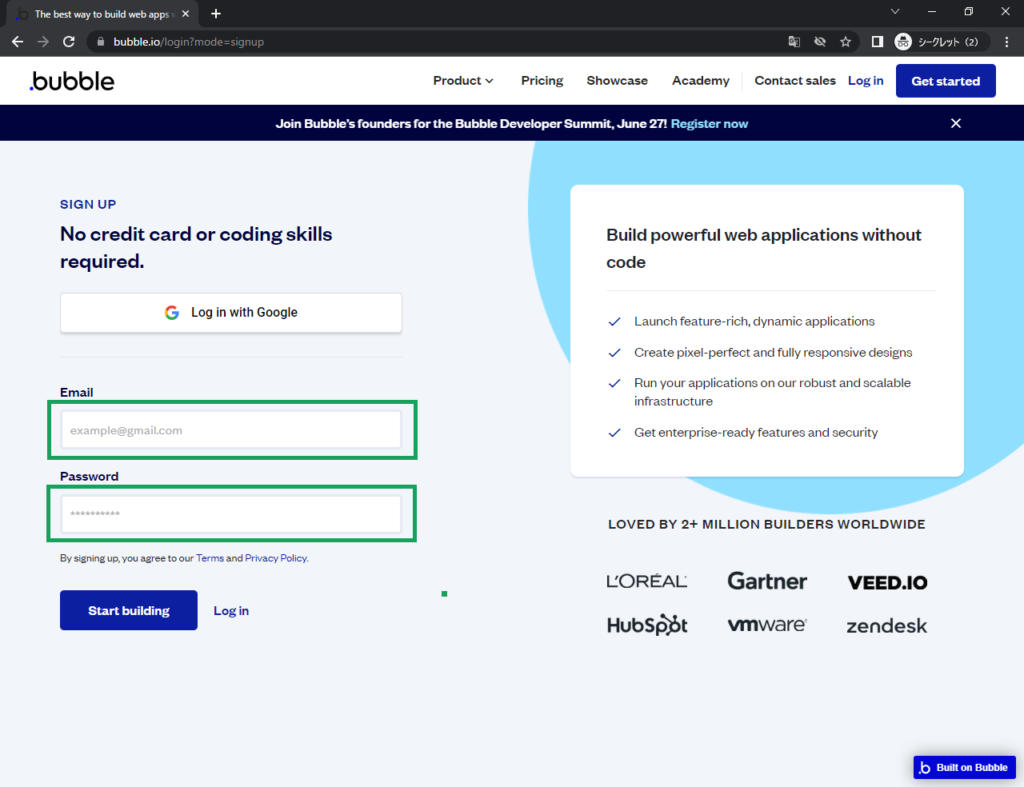The height and width of the screenshot is (787, 1024).
Task: Open a new browser tab
Action: click(x=216, y=14)
